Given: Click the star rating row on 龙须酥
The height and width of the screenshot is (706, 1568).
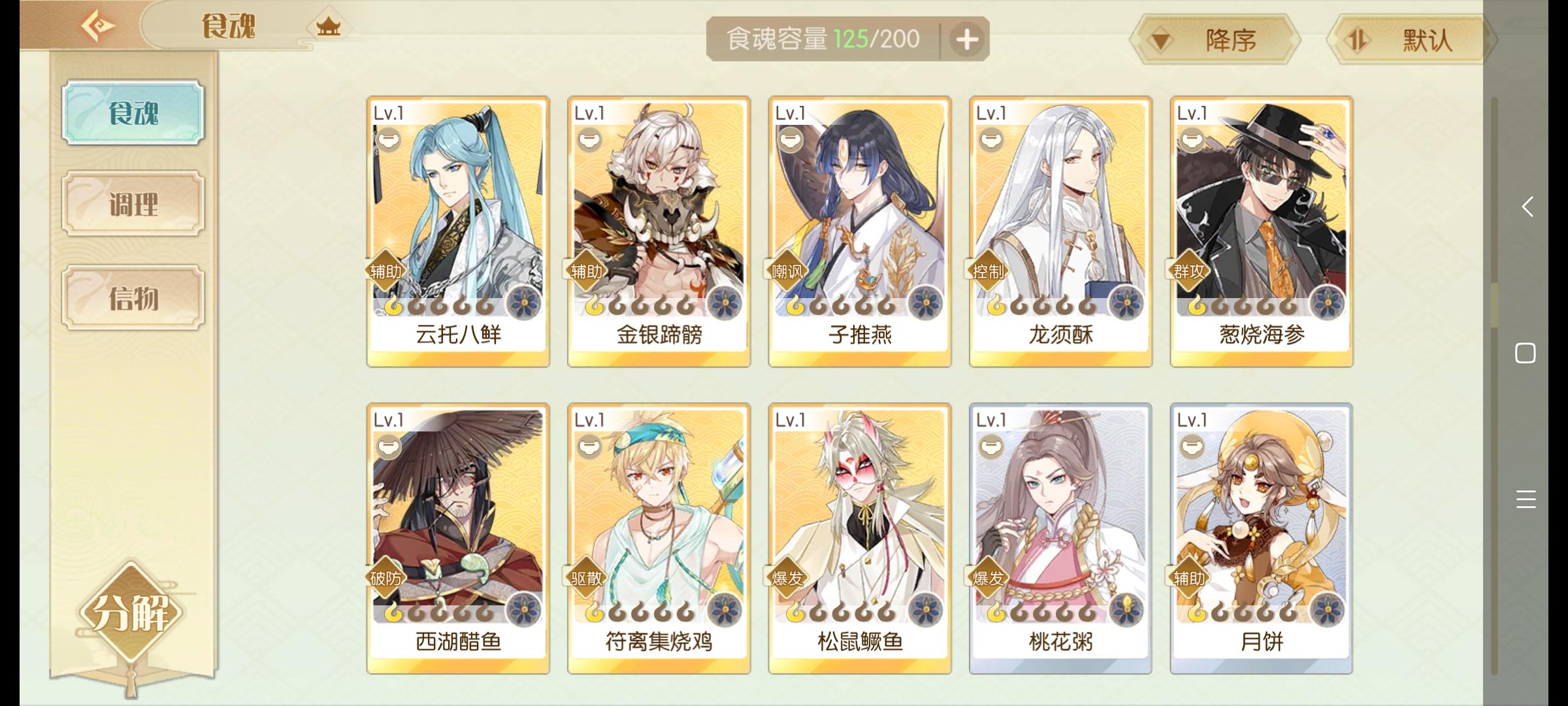Looking at the screenshot, I should click(x=1041, y=305).
